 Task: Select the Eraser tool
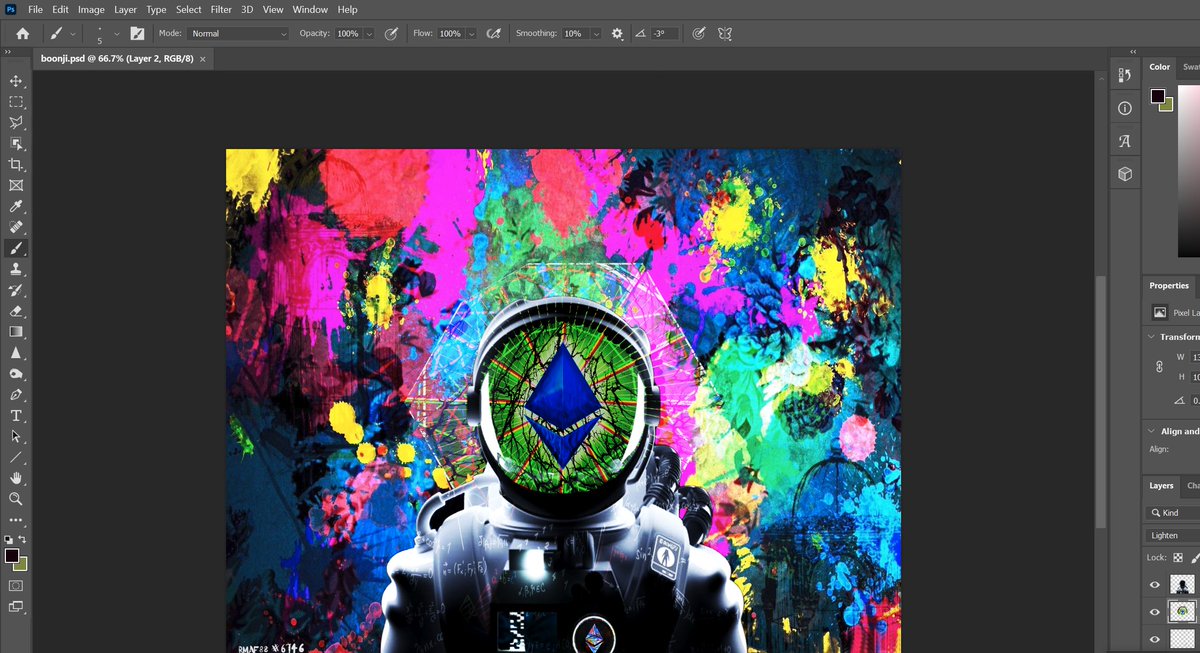(16, 312)
